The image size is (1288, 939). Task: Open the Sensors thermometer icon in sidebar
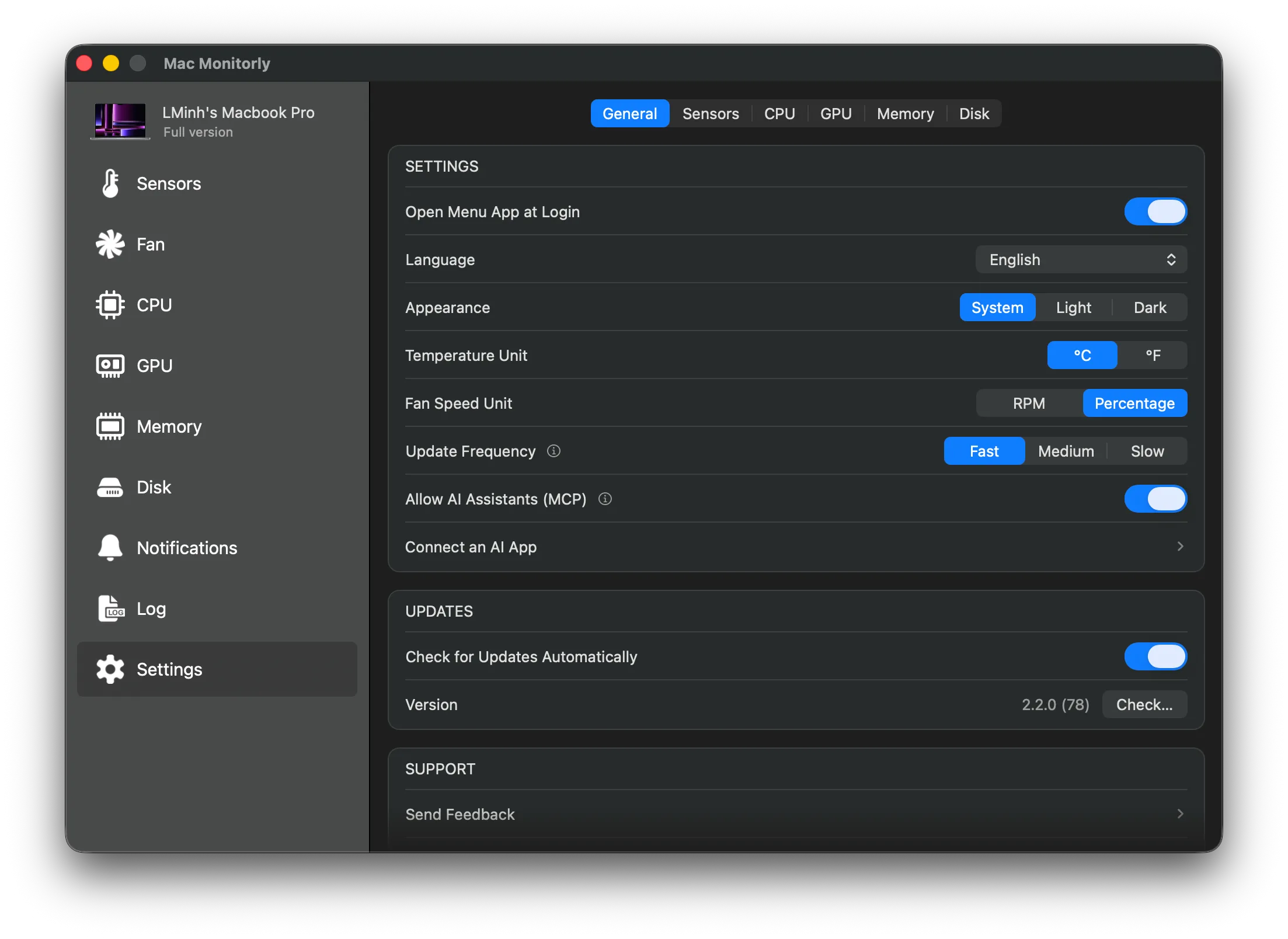coord(110,183)
